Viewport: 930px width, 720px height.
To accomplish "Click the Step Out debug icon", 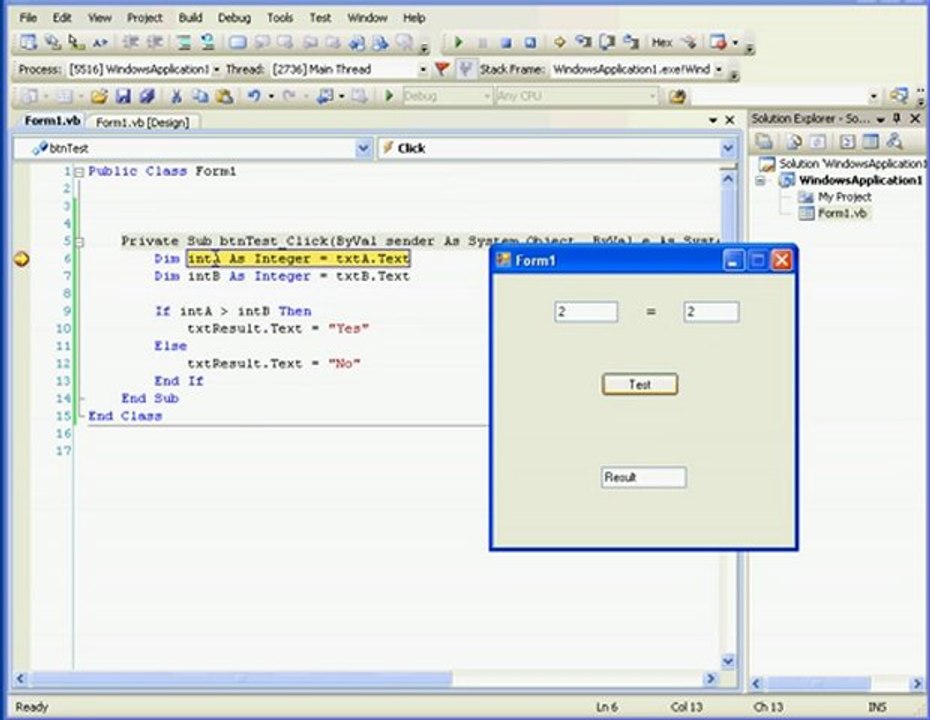I will 631,42.
